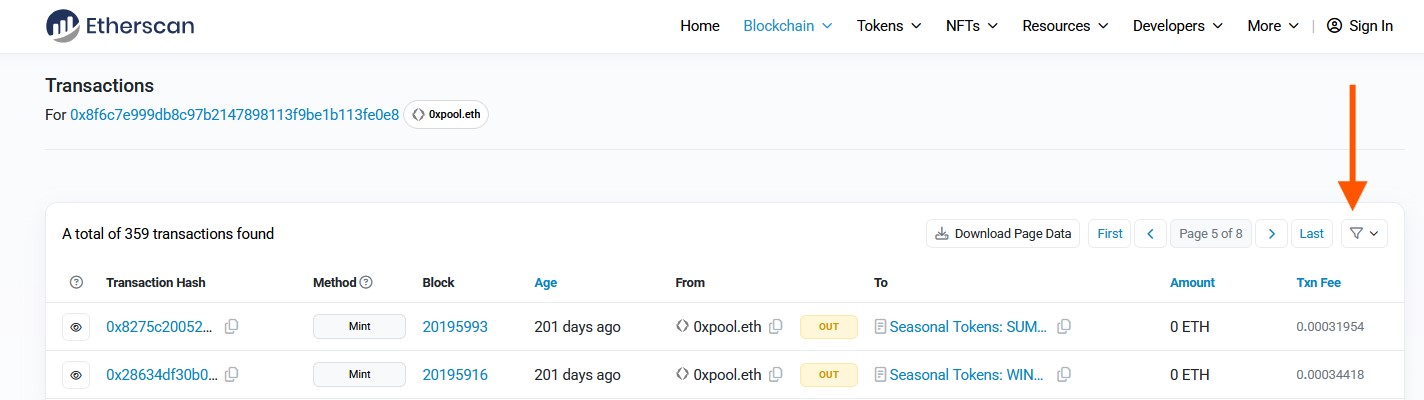This screenshot has height=400, width=1424.
Task: Click the Etherscan logo
Action: [120, 26]
